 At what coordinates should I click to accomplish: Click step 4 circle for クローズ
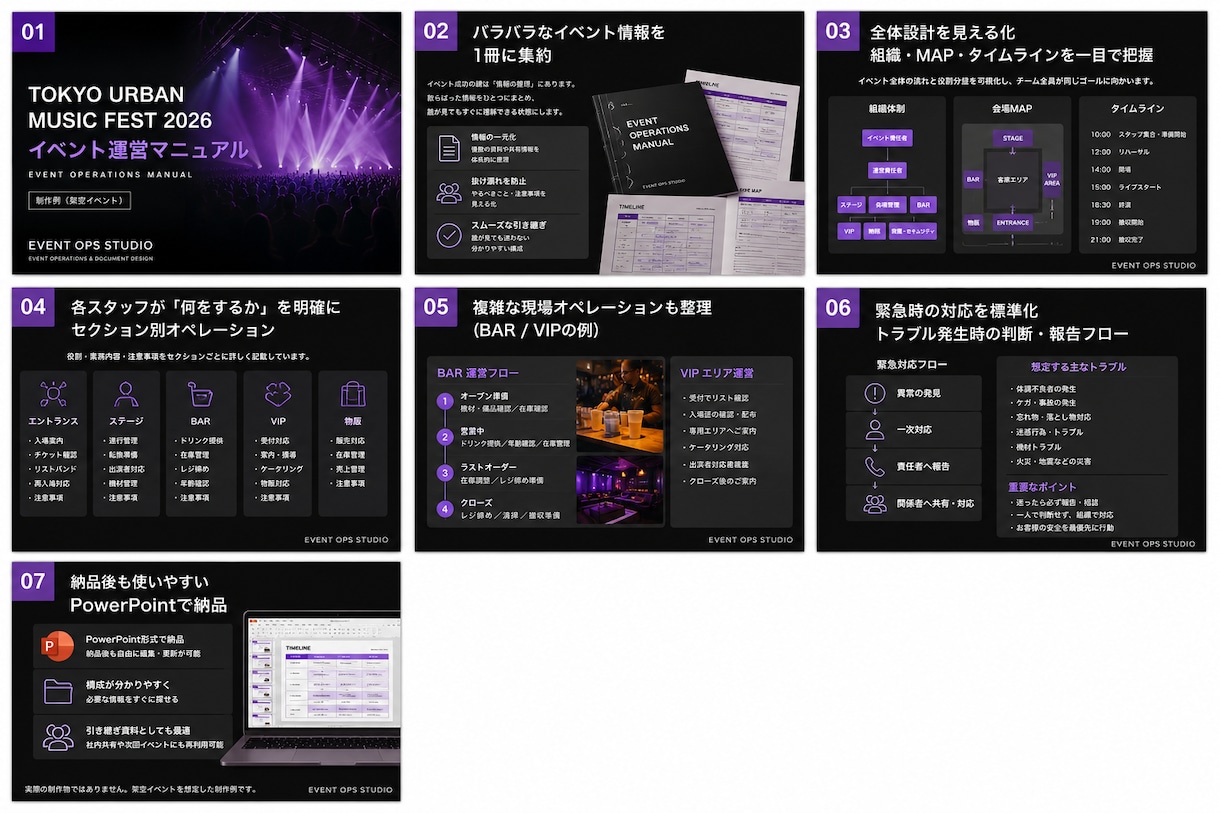(446, 509)
